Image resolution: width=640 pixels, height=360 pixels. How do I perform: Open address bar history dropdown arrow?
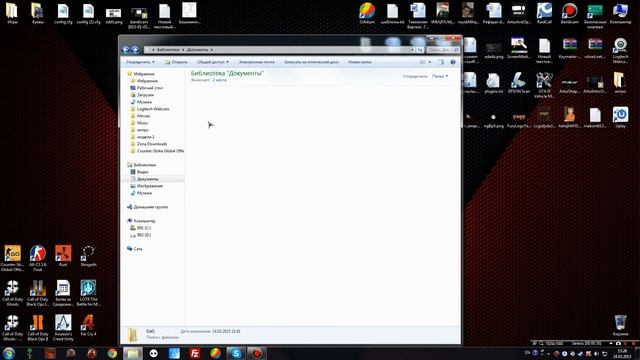(413, 50)
